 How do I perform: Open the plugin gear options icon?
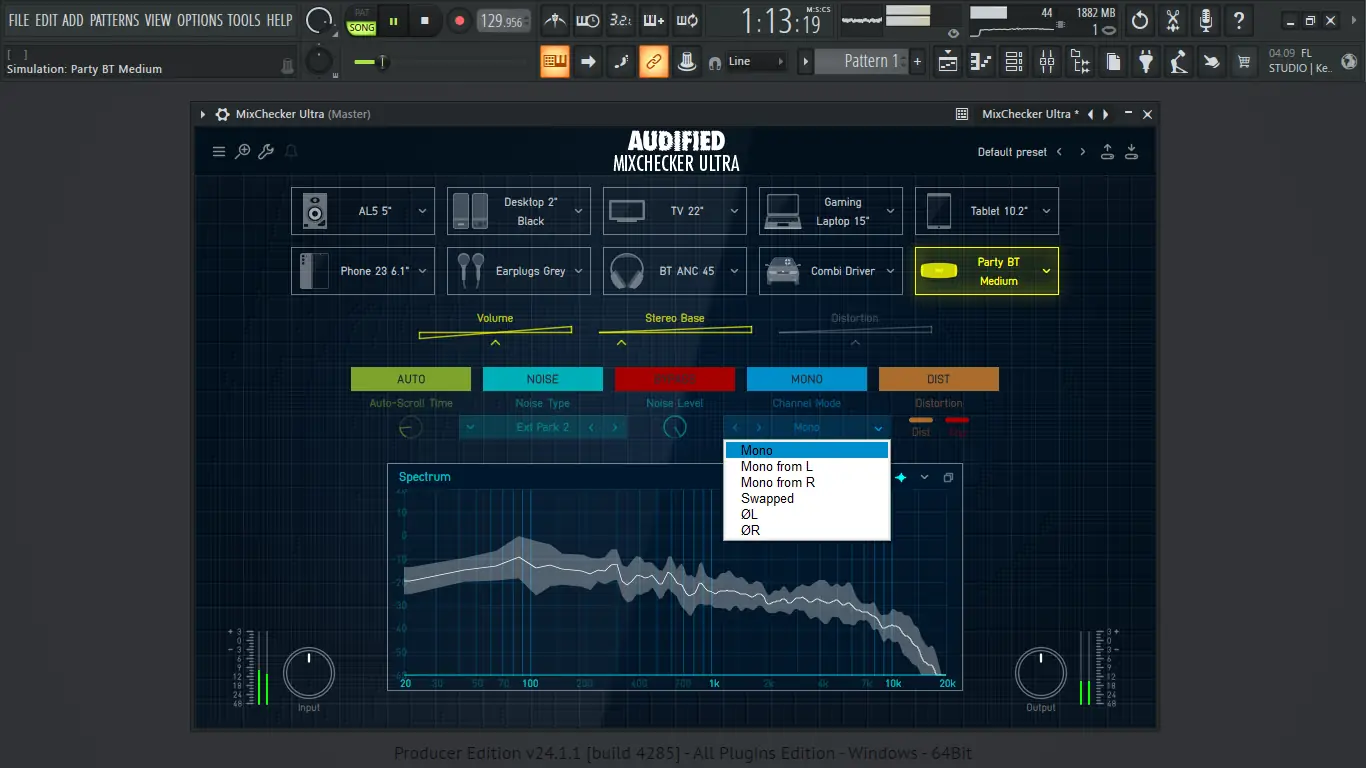click(x=222, y=114)
